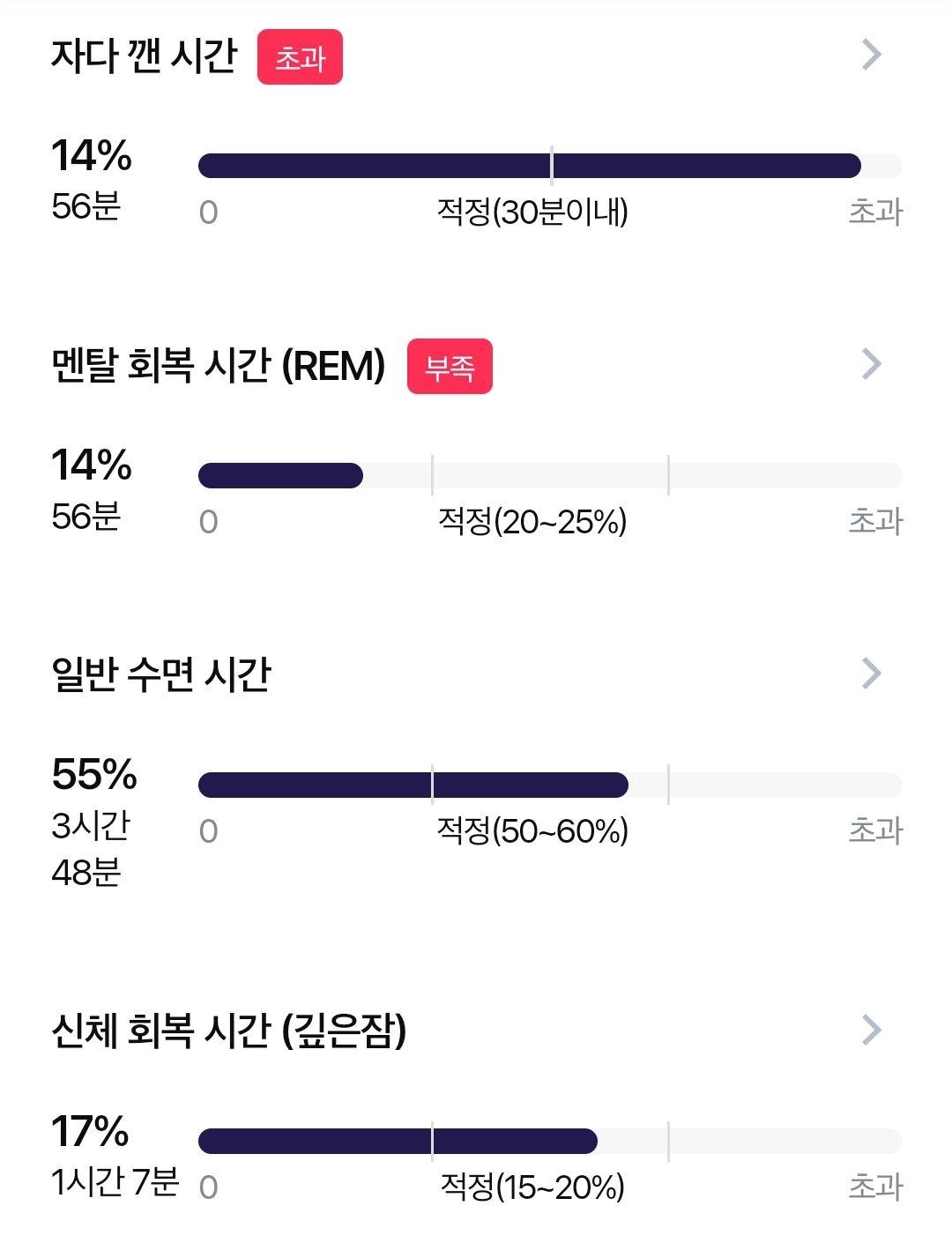The height and width of the screenshot is (1258, 952).
Task: Open the 일반 수면 시간 heading
Action: [x=161, y=674]
